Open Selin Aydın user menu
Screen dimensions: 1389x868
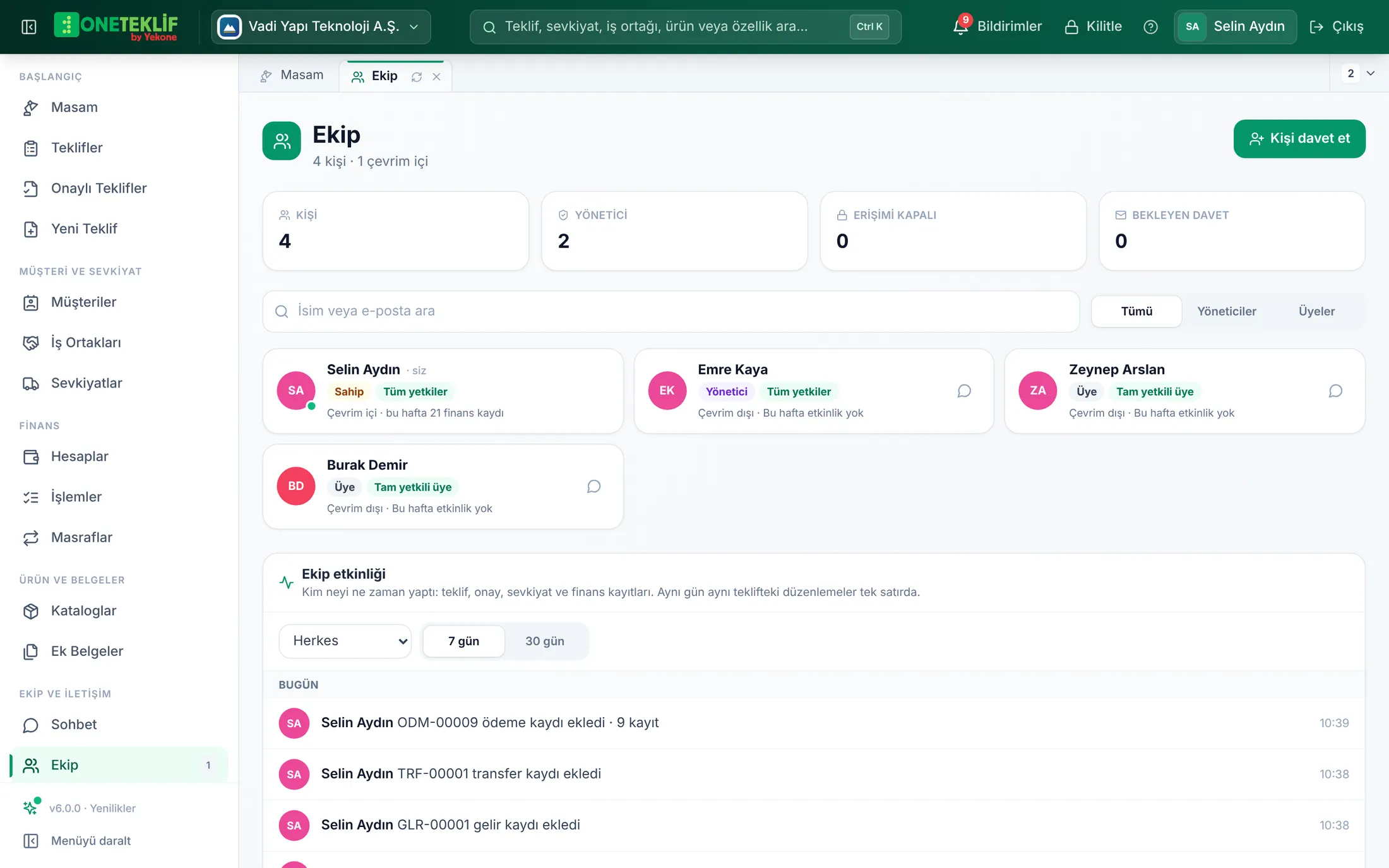(1235, 27)
